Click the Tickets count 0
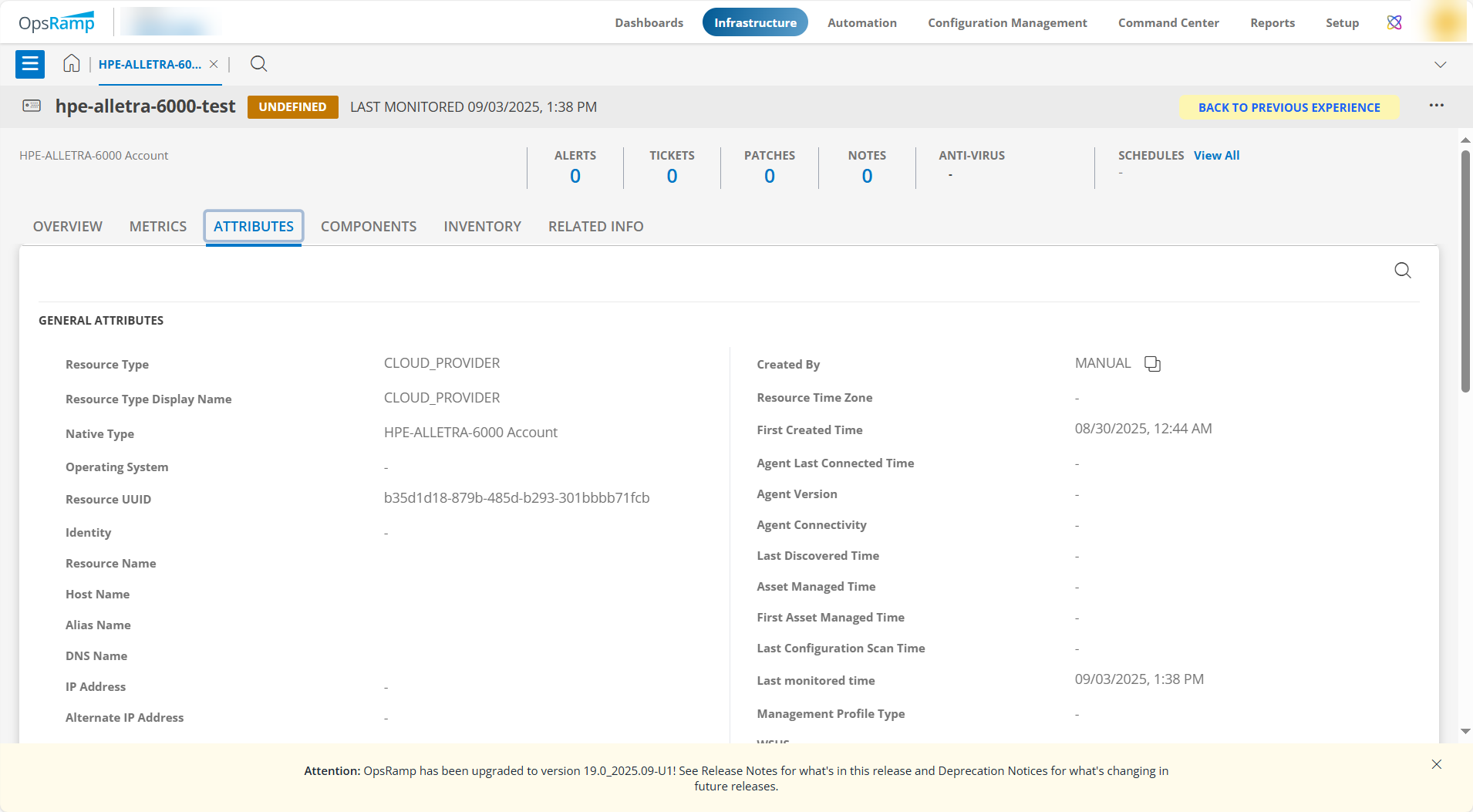 (672, 177)
